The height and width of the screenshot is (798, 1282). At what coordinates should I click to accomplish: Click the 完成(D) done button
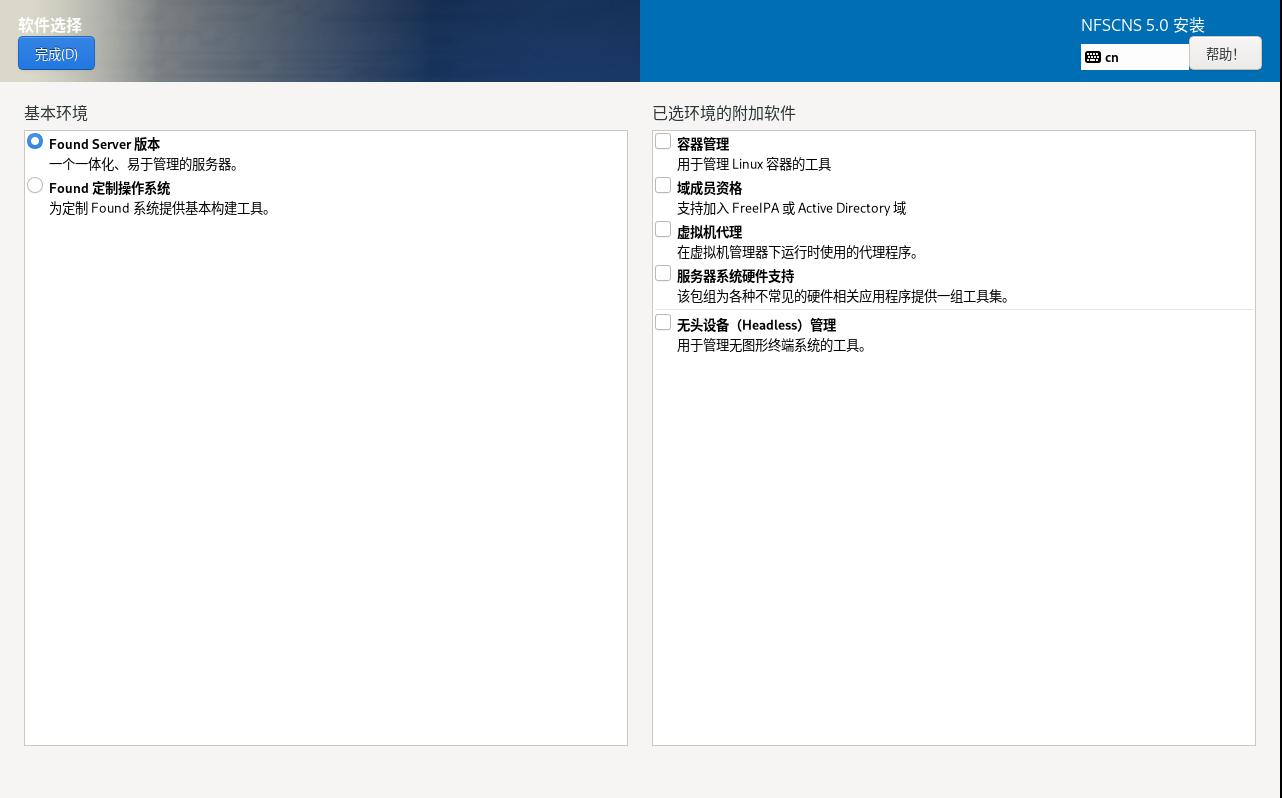tap(56, 54)
